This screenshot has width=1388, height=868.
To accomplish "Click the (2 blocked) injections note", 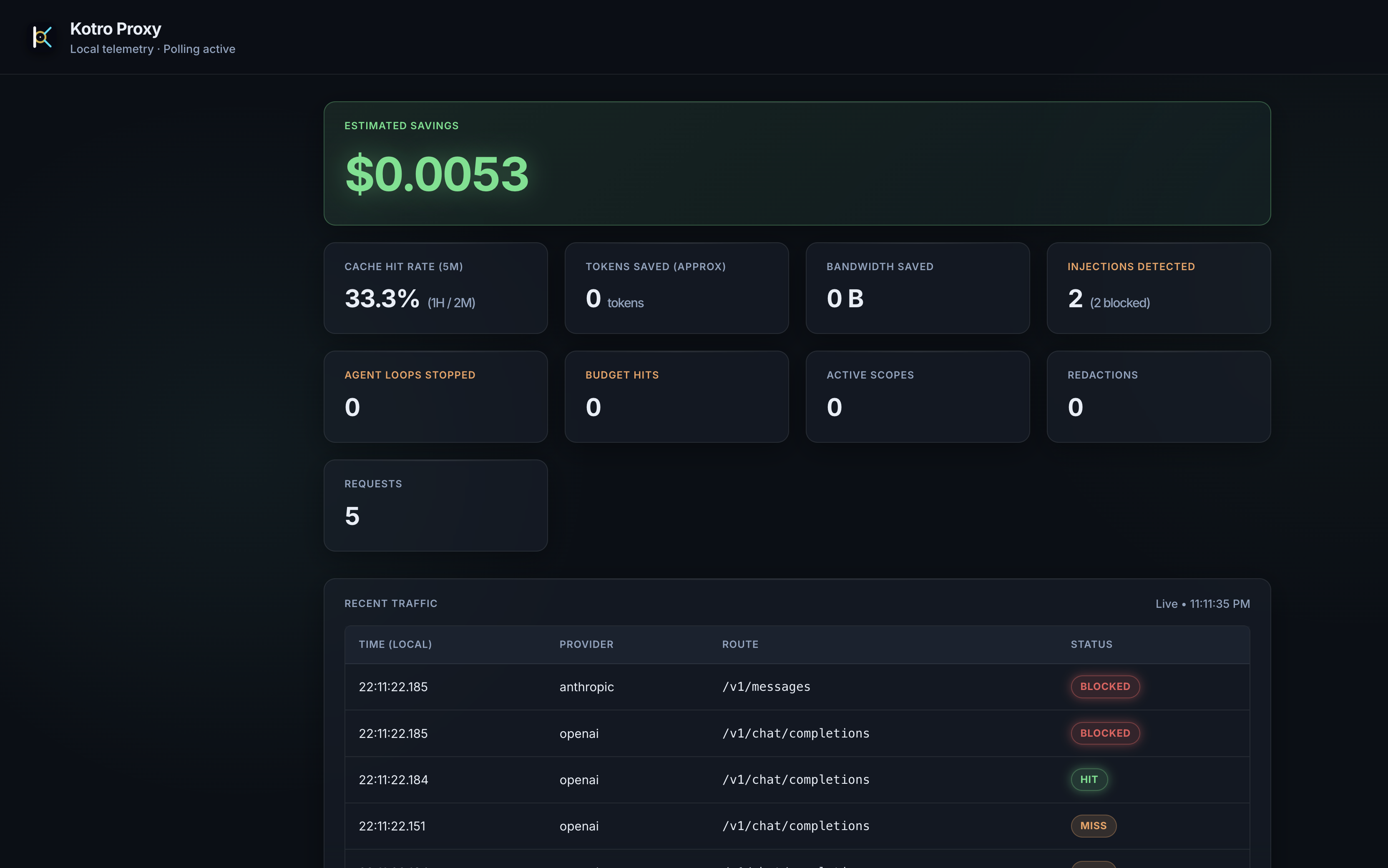I will click(1120, 303).
